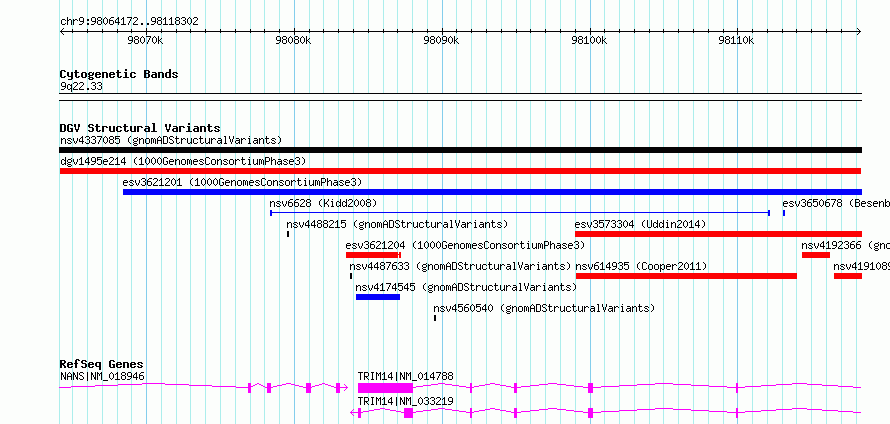The width and height of the screenshot is (890, 424).
Task: Open the esv3621204 variant label
Action: [465, 245]
